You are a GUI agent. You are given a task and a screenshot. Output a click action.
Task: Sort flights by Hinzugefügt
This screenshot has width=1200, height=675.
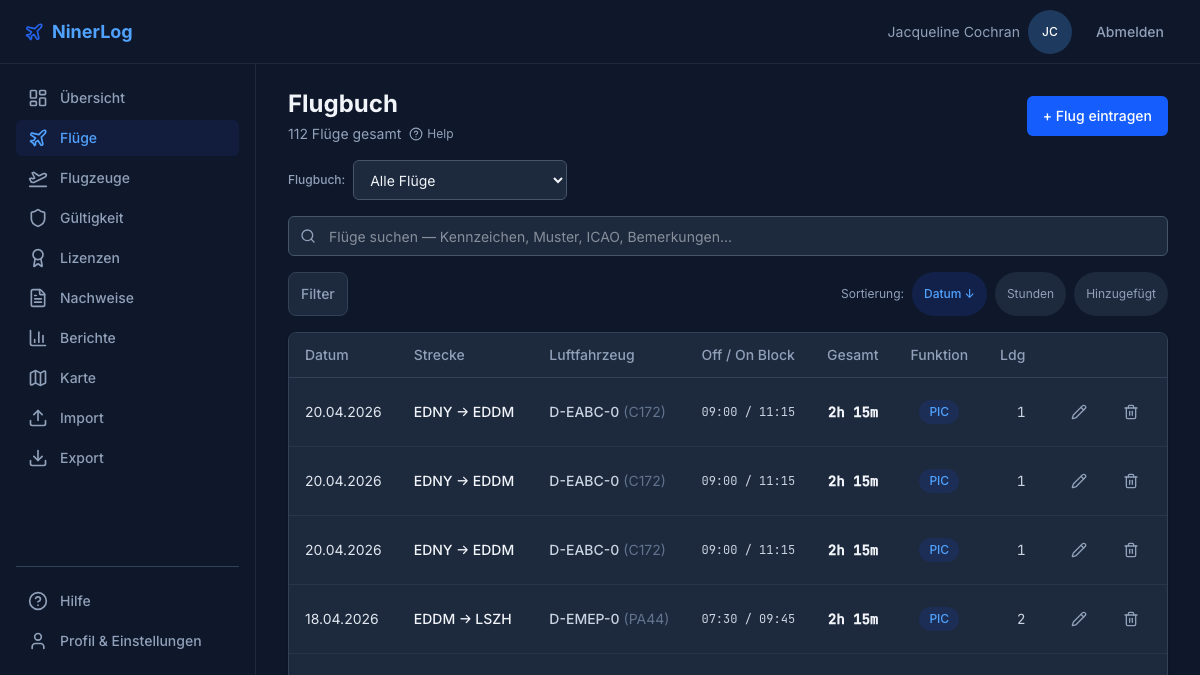click(1121, 294)
